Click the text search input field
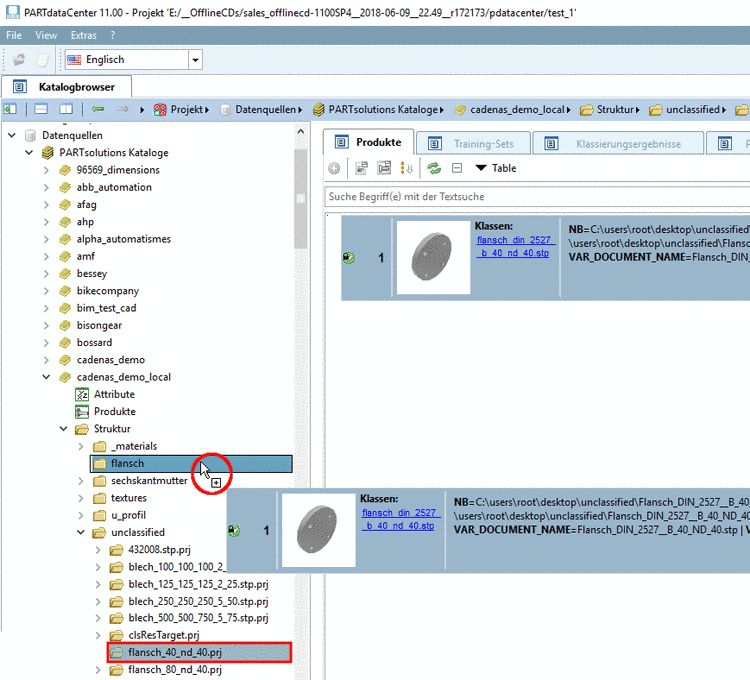The image size is (750, 680). (537, 197)
